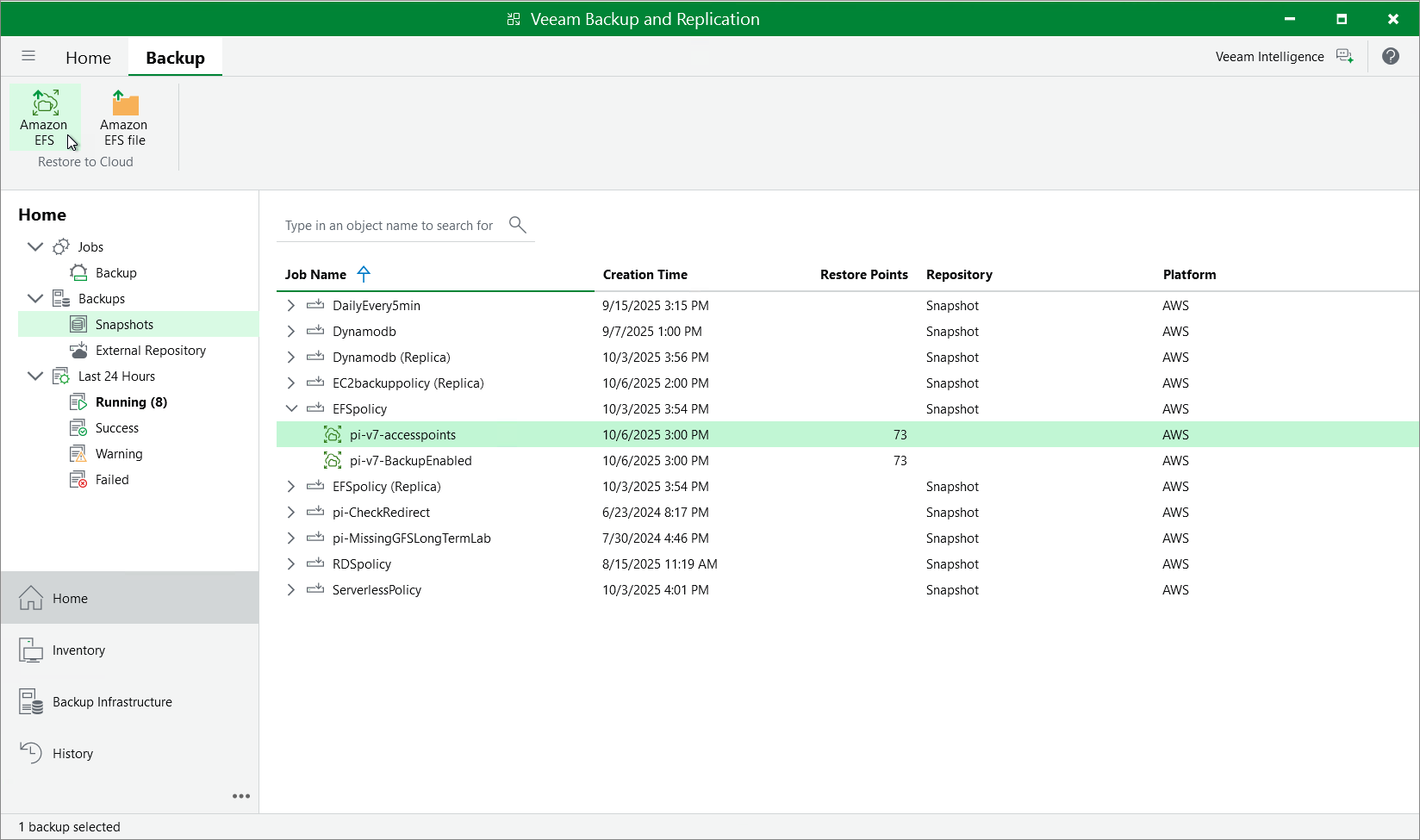The image size is (1420, 840).
Task: Collapse the EFSpolicy job row
Action: pyautogui.click(x=291, y=409)
